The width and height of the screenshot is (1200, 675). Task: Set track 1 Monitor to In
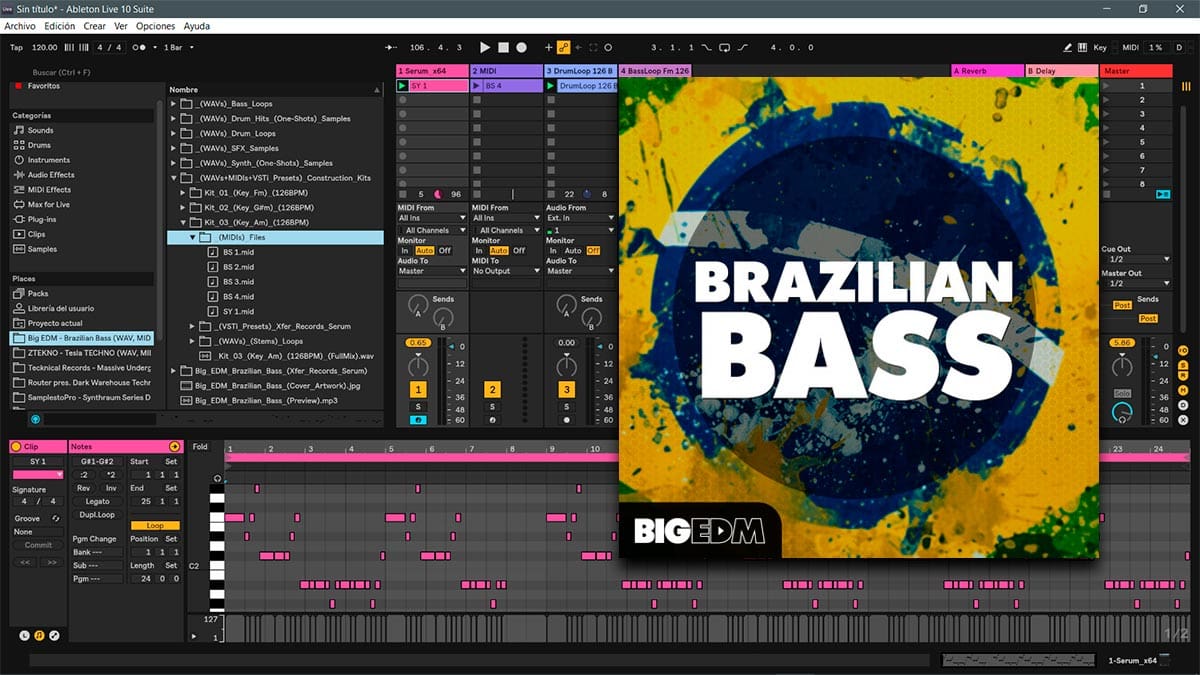pos(405,251)
